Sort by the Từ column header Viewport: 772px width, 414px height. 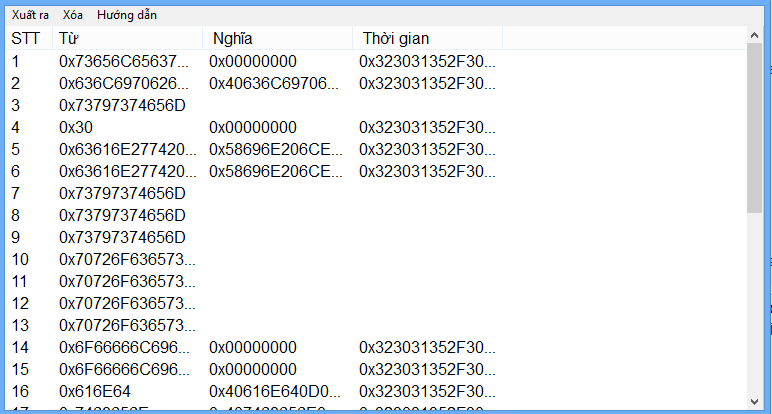coord(128,38)
